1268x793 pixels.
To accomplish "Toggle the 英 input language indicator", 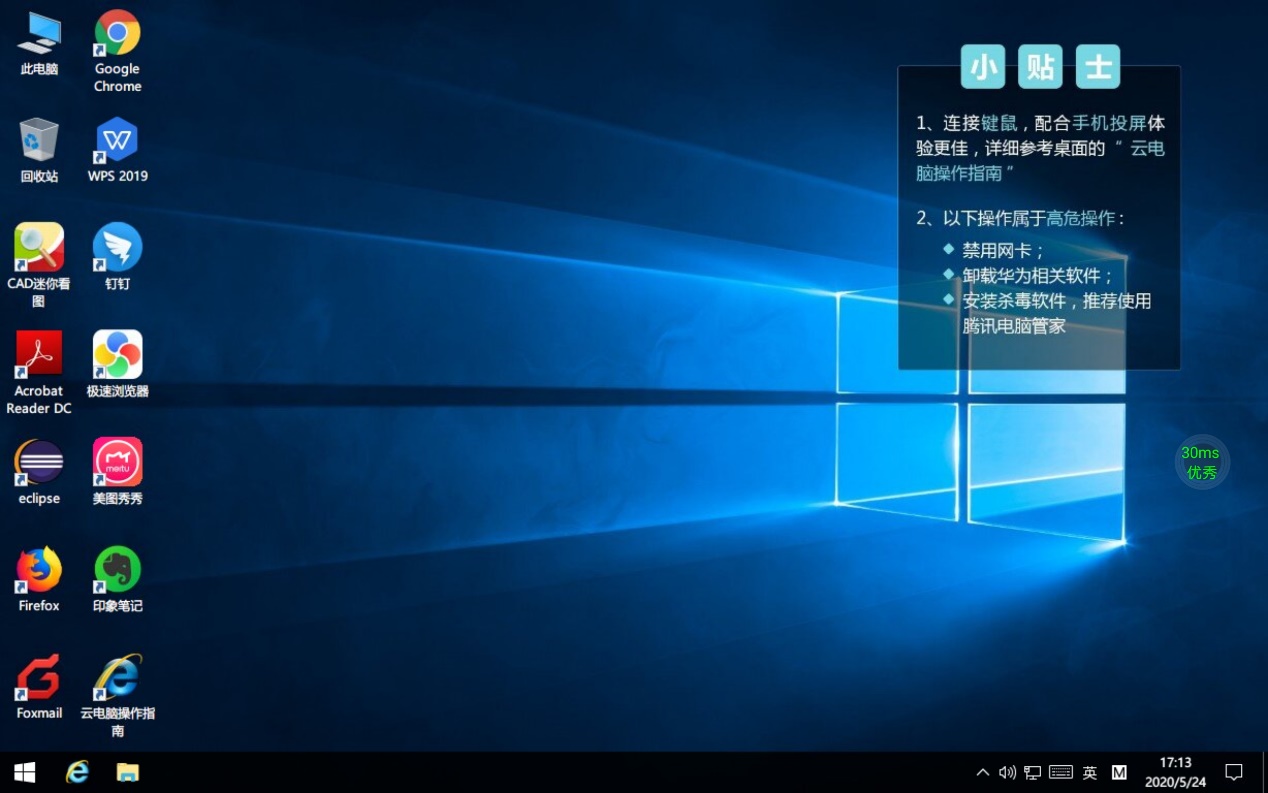I will 1090,772.
